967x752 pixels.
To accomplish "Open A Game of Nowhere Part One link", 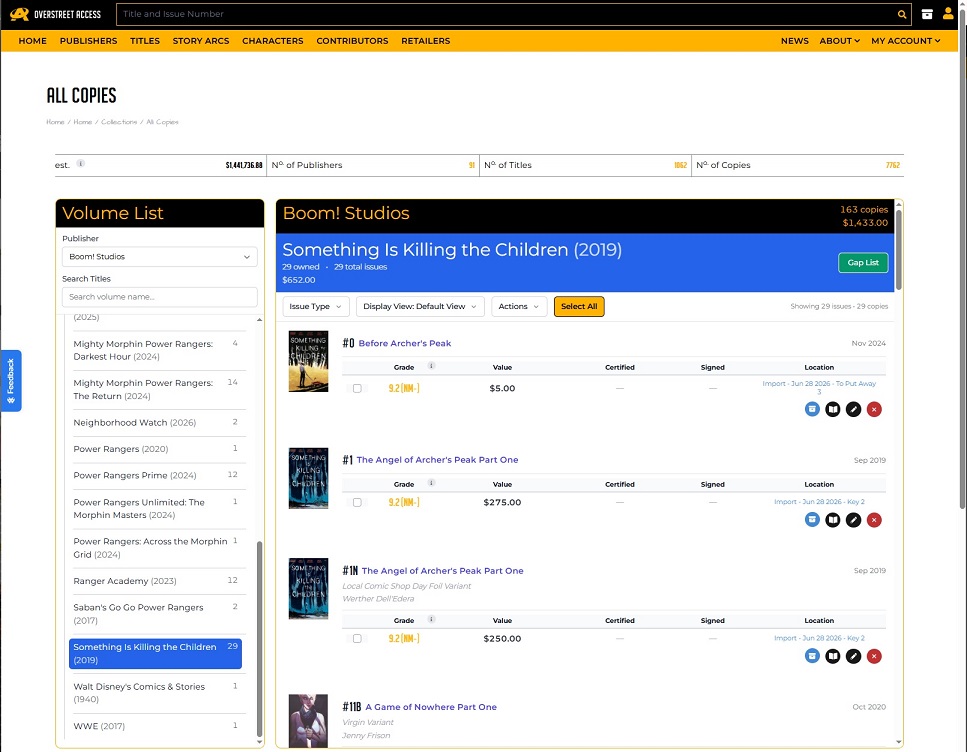I will [430, 707].
